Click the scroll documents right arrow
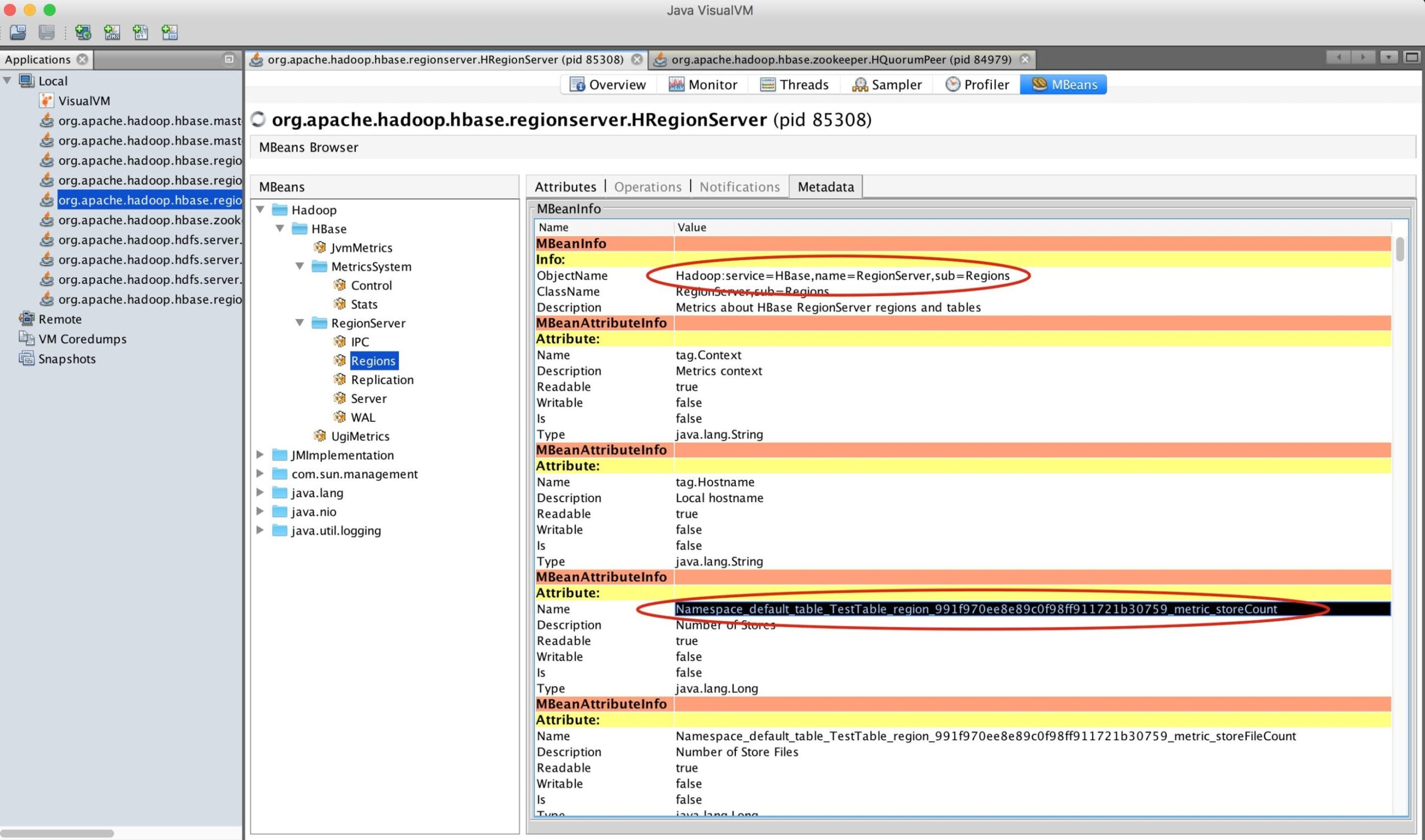The height and width of the screenshot is (840, 1425). [1363, 57]
